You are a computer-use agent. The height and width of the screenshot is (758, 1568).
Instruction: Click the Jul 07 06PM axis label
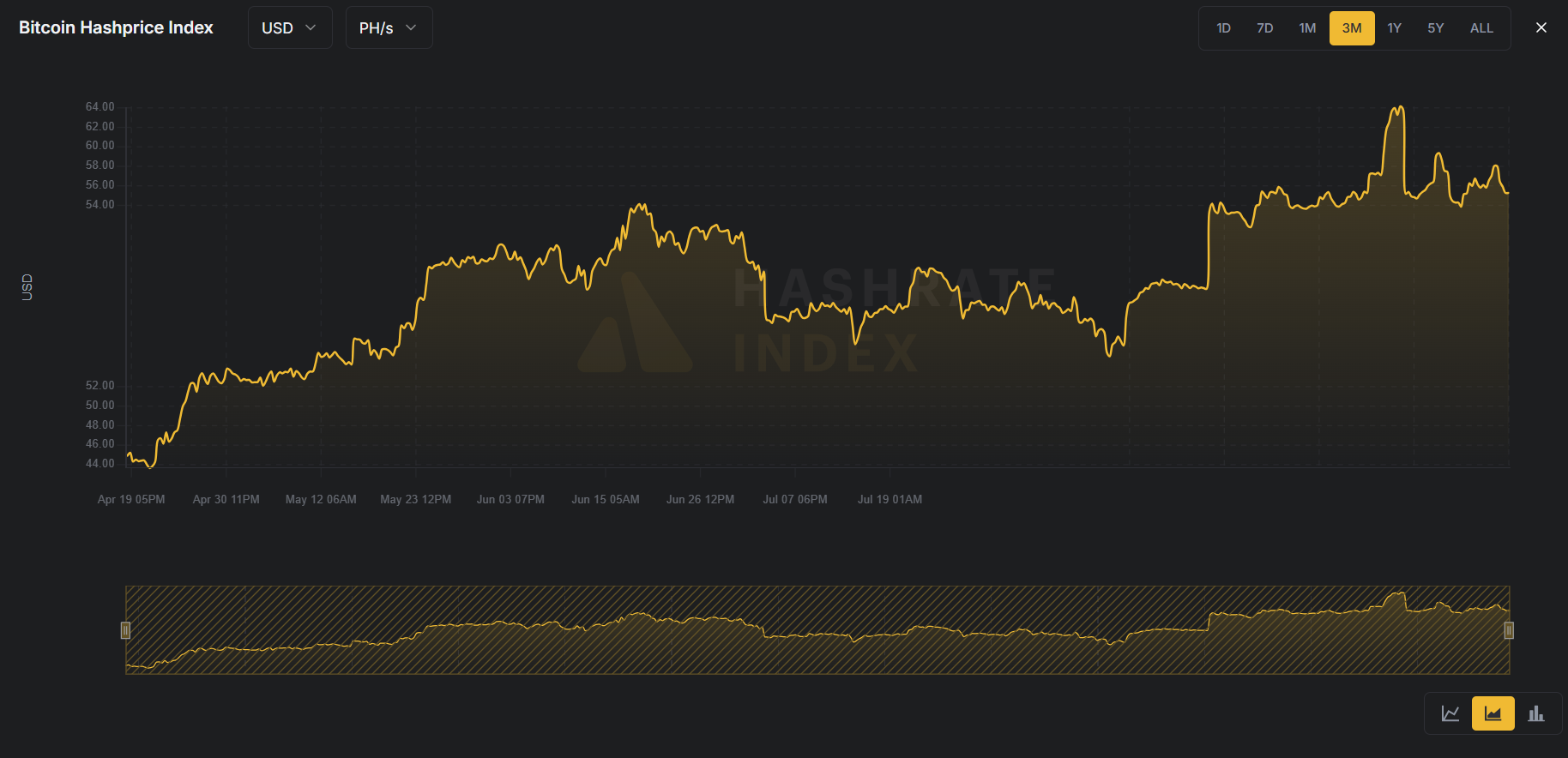pyautogui.click(x=795, y=499)
